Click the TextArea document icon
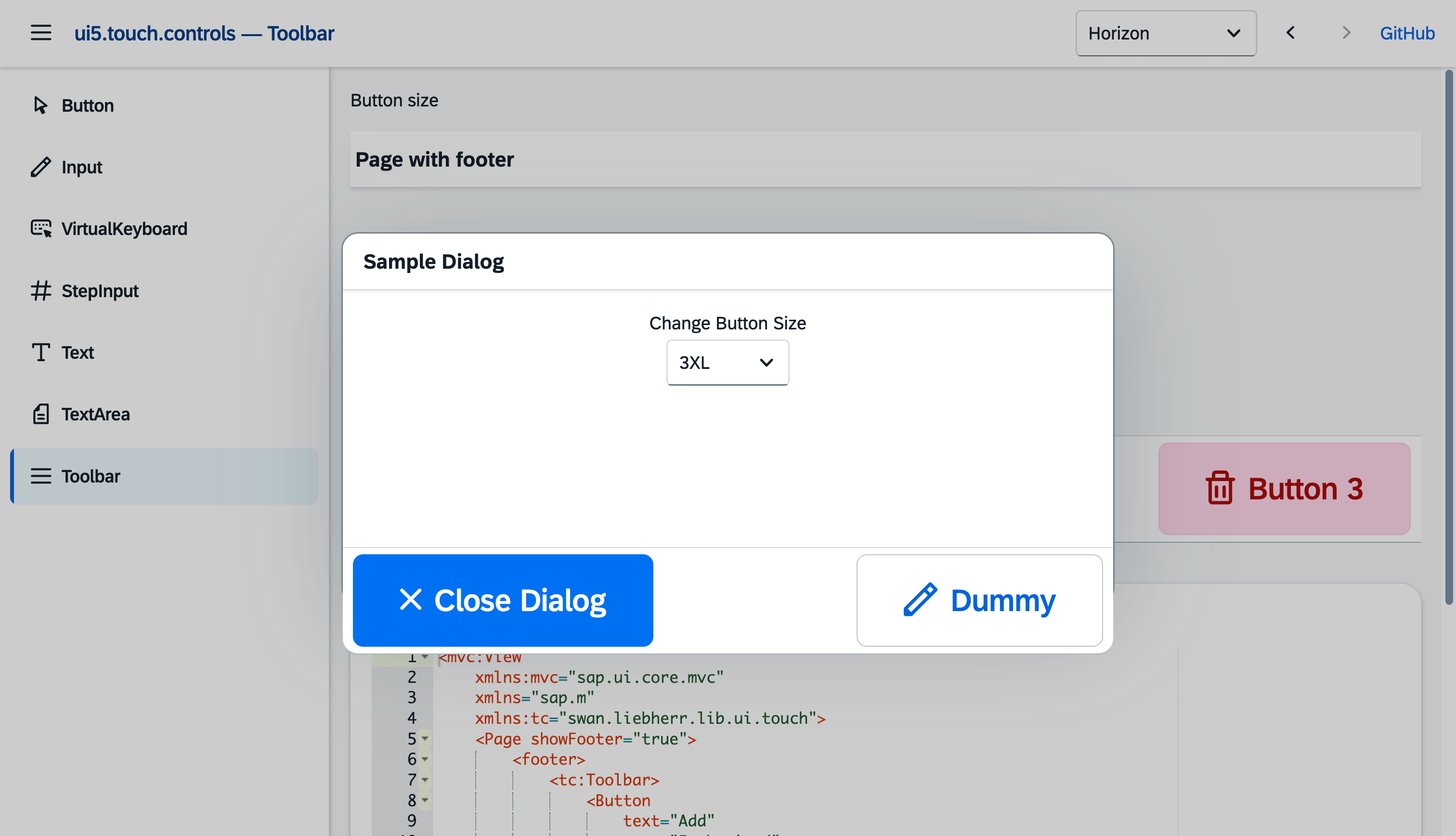The height and width of the screenshot is (836, 1456). [x=41, y=414]
